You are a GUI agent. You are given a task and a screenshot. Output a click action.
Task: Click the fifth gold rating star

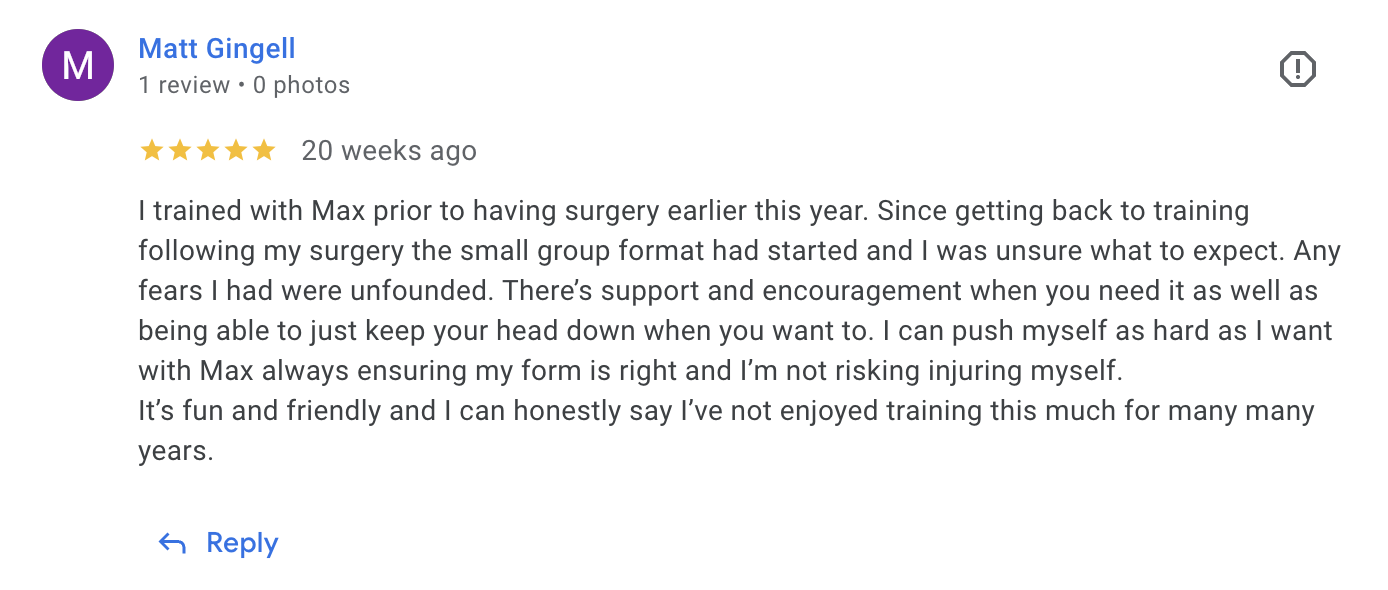coord(264,151)
